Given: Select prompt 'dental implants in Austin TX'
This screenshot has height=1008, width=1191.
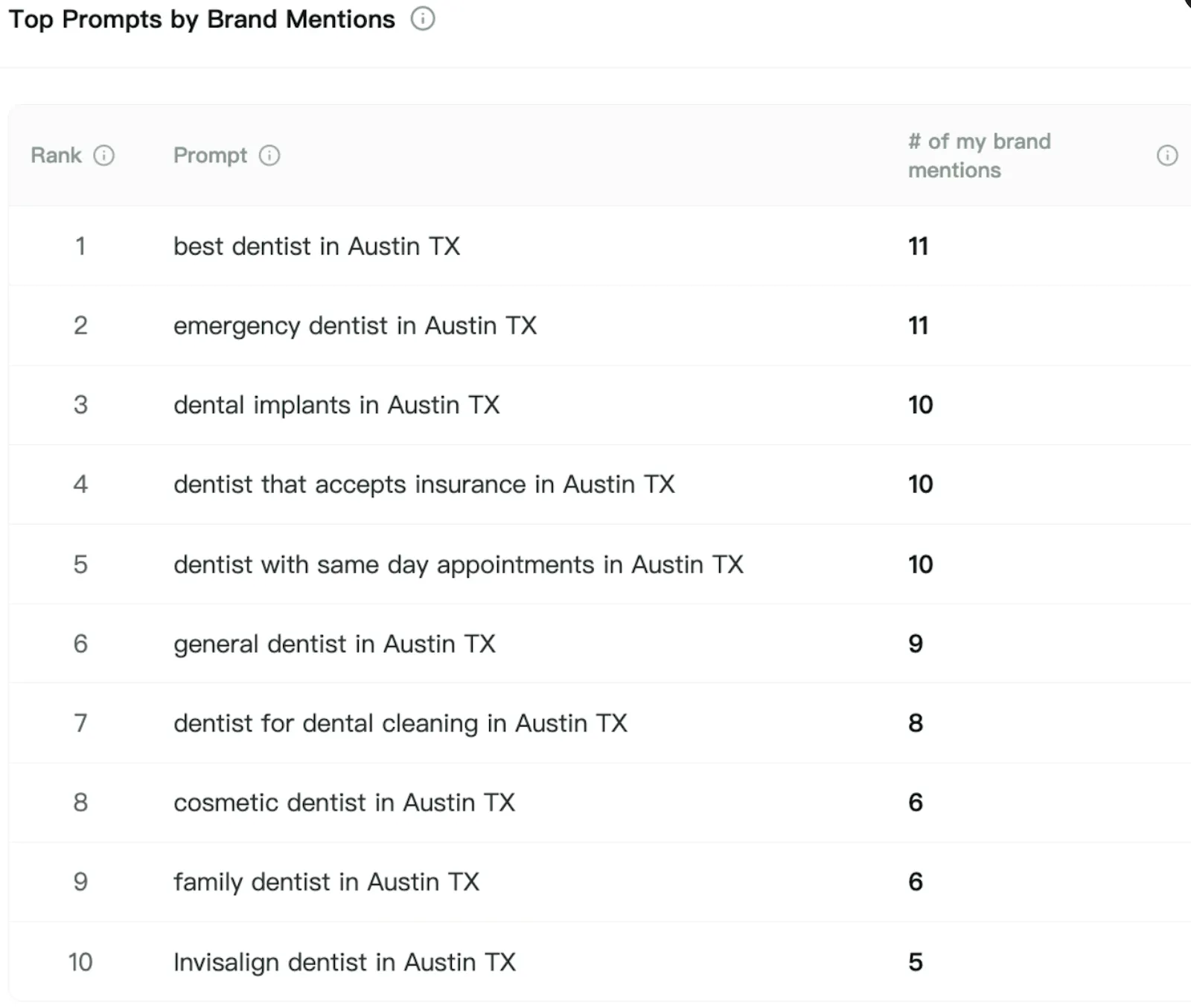Looking at the screenshot, I should [x=336, y=405].
